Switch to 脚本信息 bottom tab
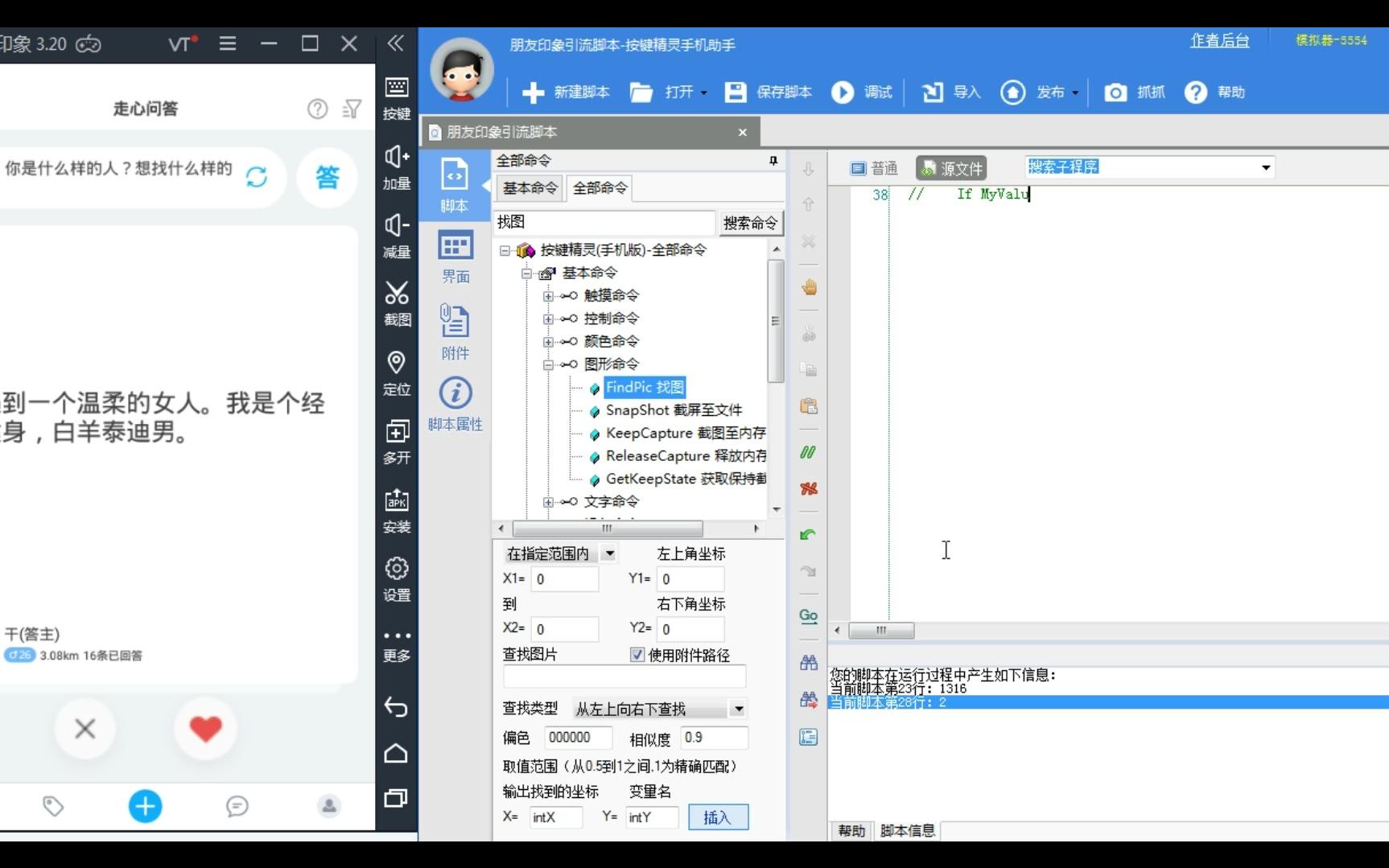This screenshot has height=868, width=1389. [x=907, y=831]
